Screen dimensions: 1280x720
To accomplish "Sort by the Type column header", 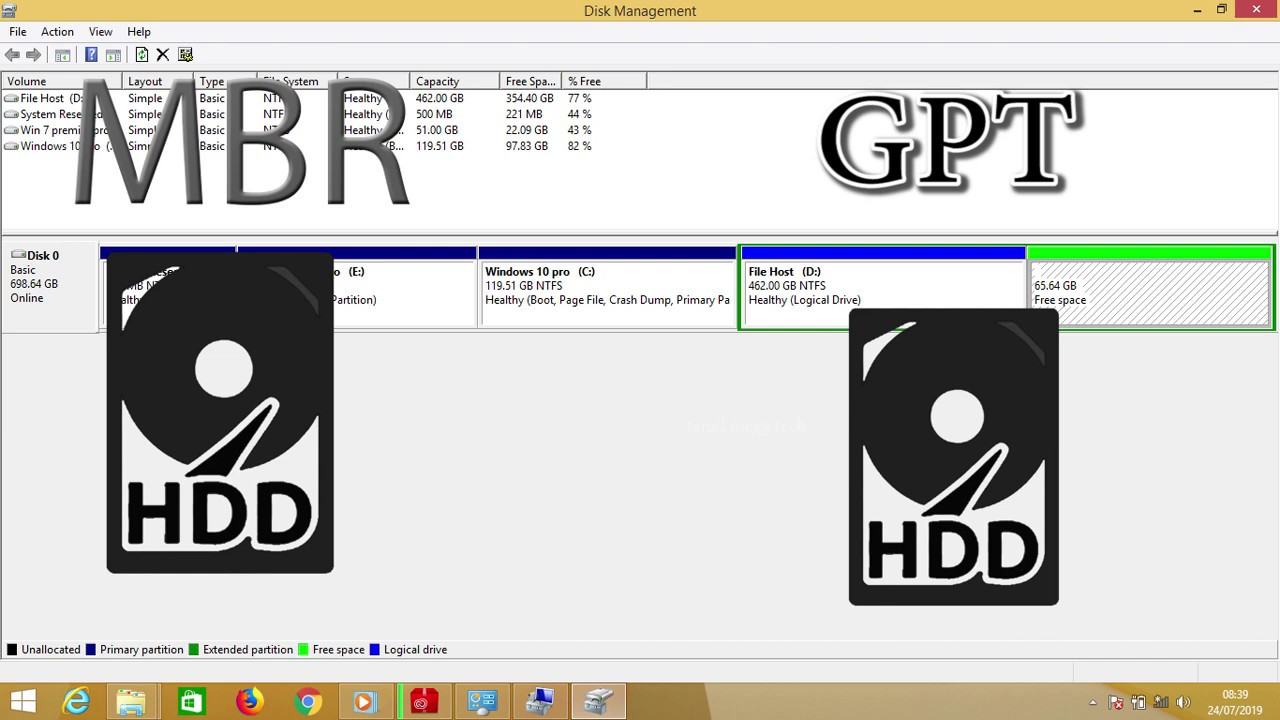I will tap(225, 81).
